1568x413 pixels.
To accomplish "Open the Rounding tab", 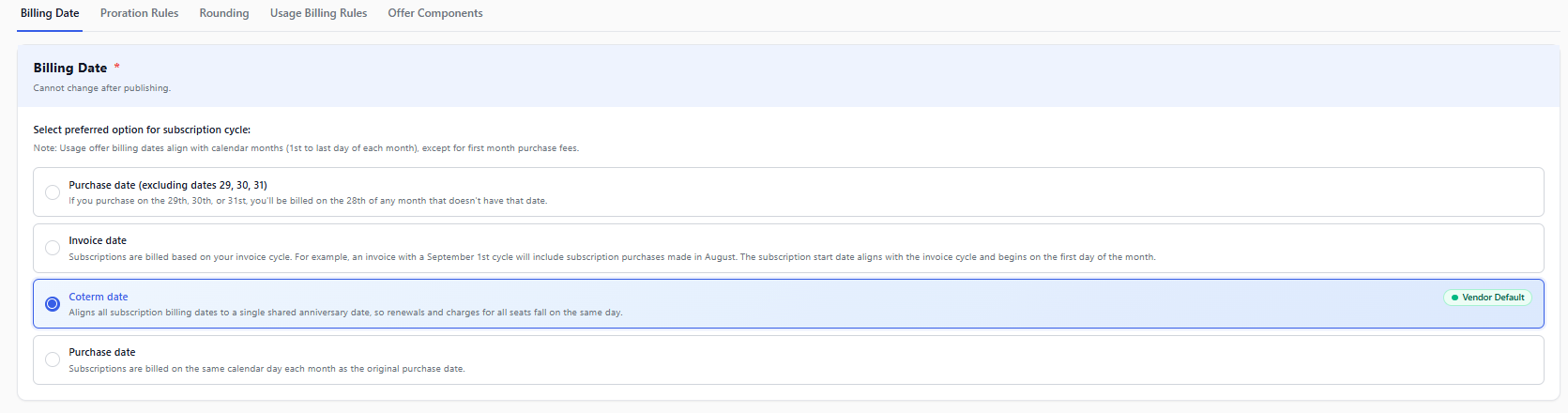I will click(x=224, y=13).
